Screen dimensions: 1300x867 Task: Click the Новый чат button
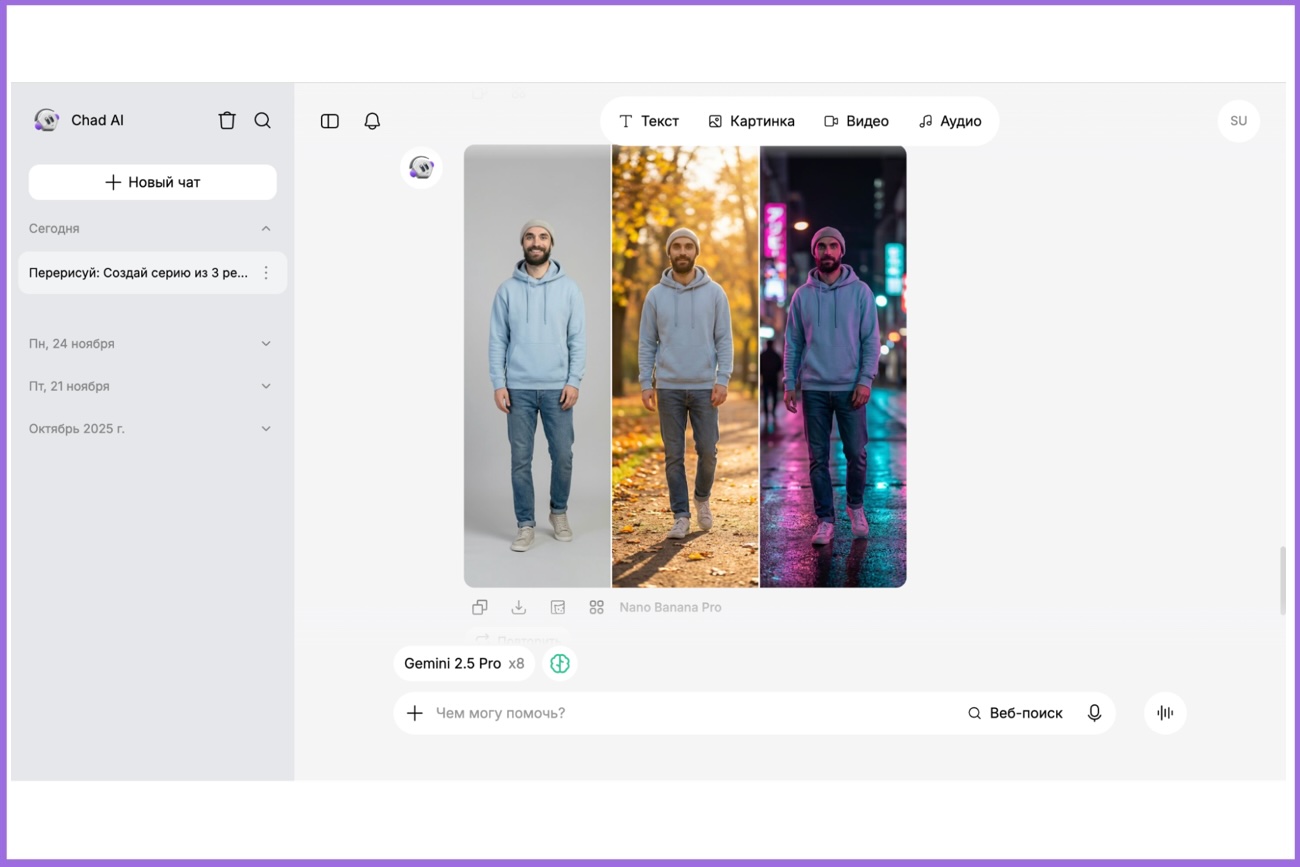point(153,182)
